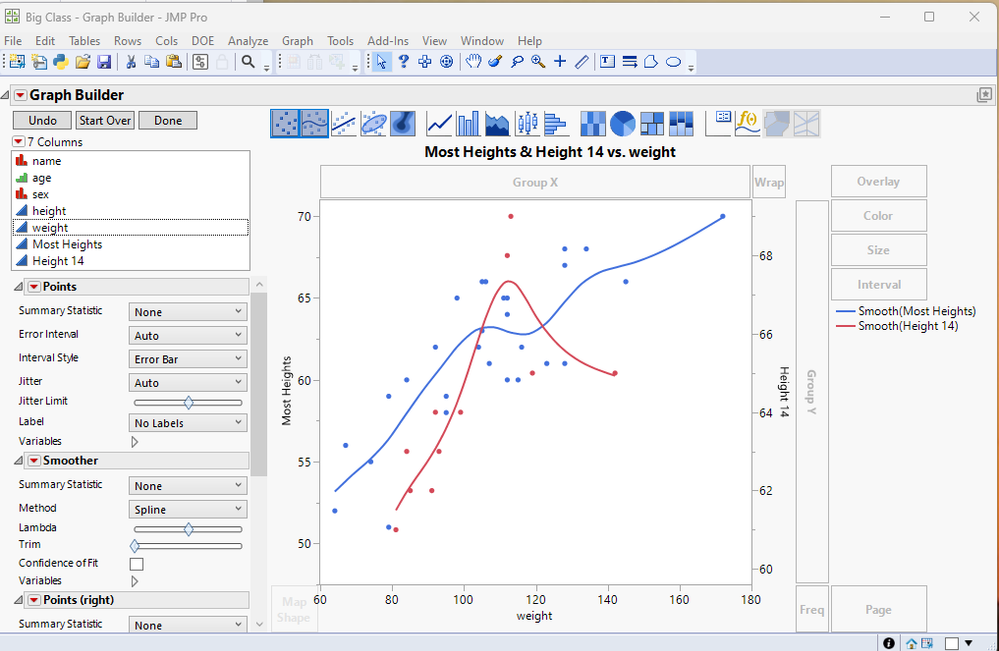Image resolution: width=999 pixels, height=651 pixels.
Task: Adjust the Jitter Limit slider
Action: (x=189, y=402)
